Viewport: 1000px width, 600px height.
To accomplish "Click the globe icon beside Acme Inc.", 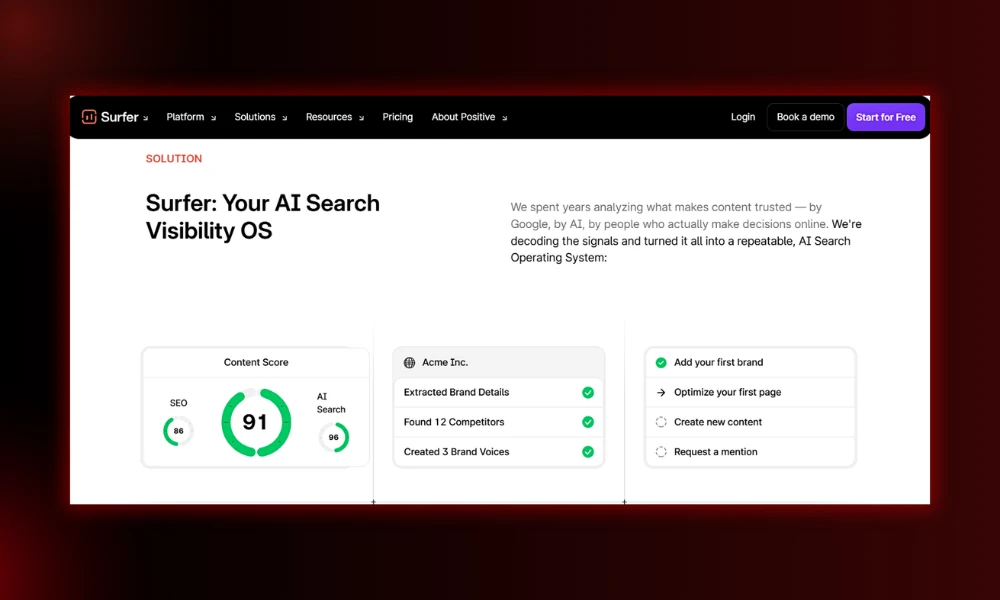I will 409,362.
